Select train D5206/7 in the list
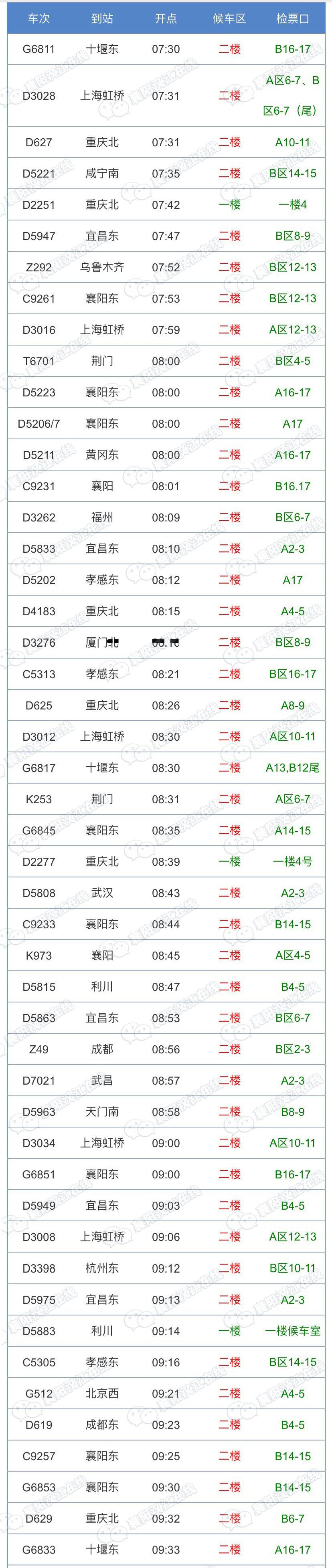This screenshot has height=1568, width=332. pos(39,424)
